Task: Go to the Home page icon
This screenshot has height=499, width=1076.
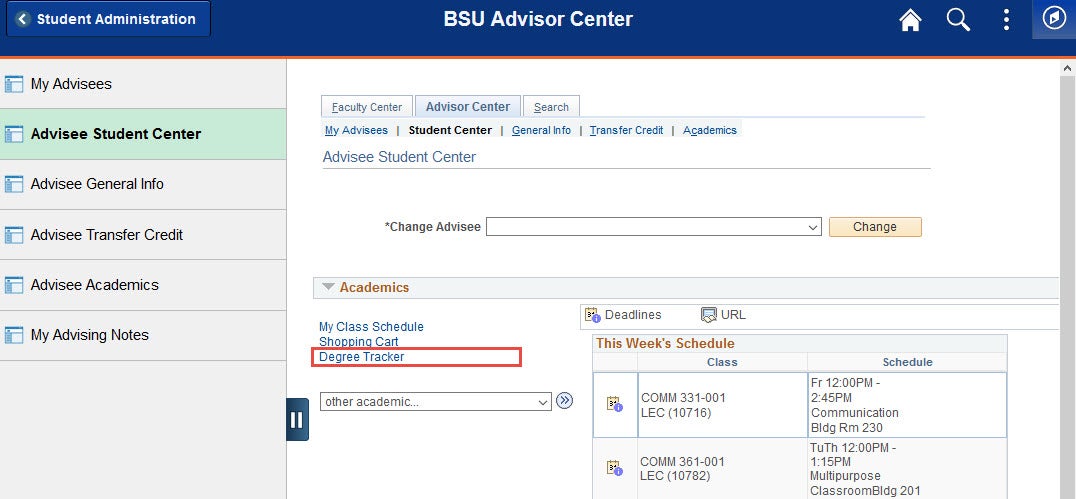Action: [x=910, y=20]
